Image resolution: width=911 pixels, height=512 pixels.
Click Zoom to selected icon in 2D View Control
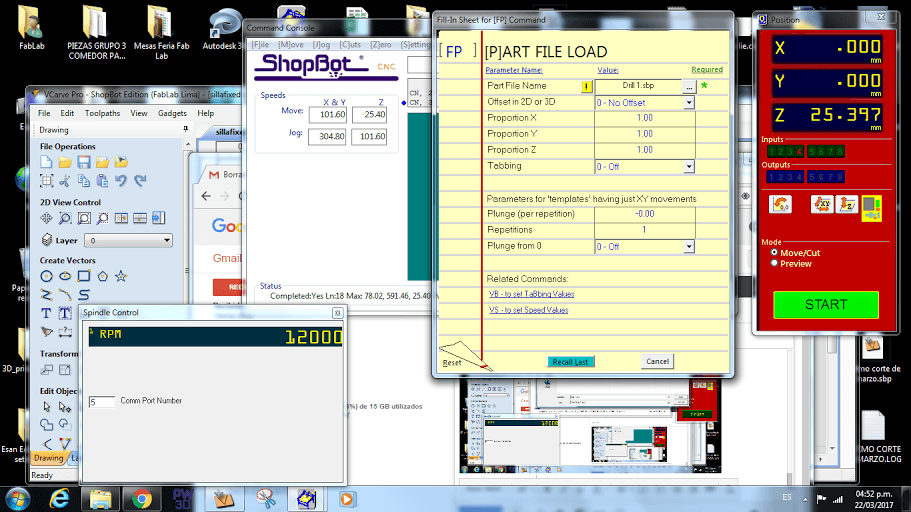click(102, 218)
